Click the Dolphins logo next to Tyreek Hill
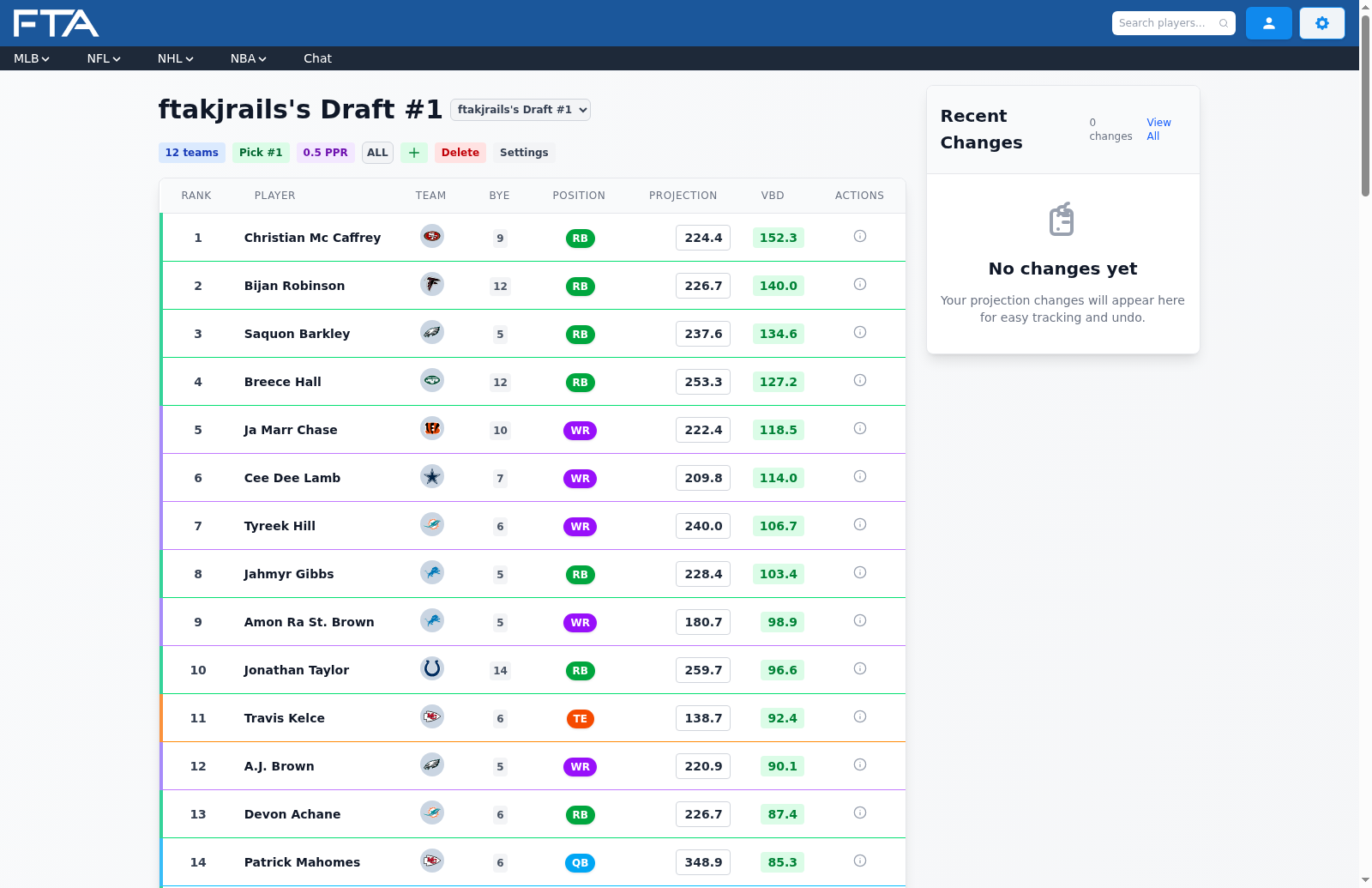The height and width of the screenshot is (888, 1372). (431, 526)
